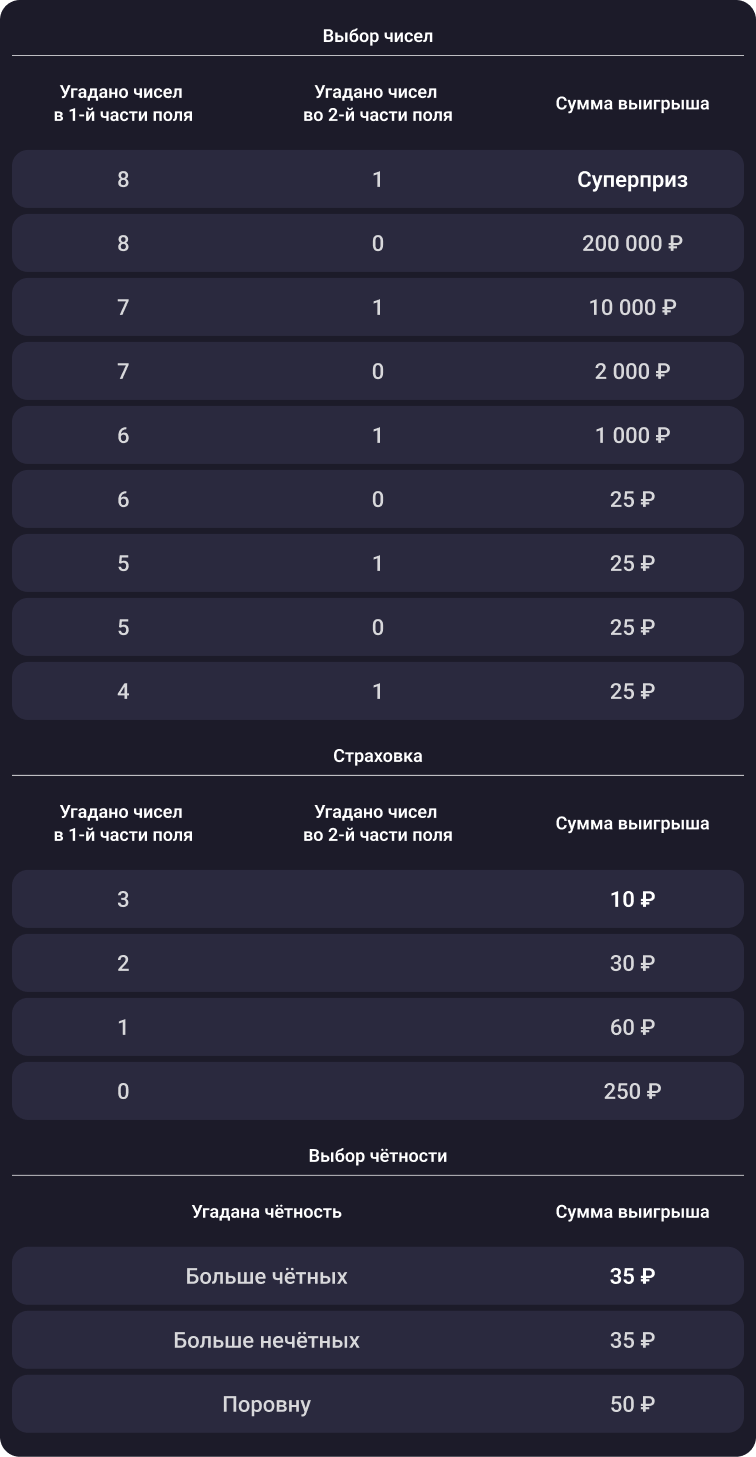The height and width of the screenshot is (1457, 756).
Task: Select the insurance row paying 30 ₽
Action: tap(377, 964)
